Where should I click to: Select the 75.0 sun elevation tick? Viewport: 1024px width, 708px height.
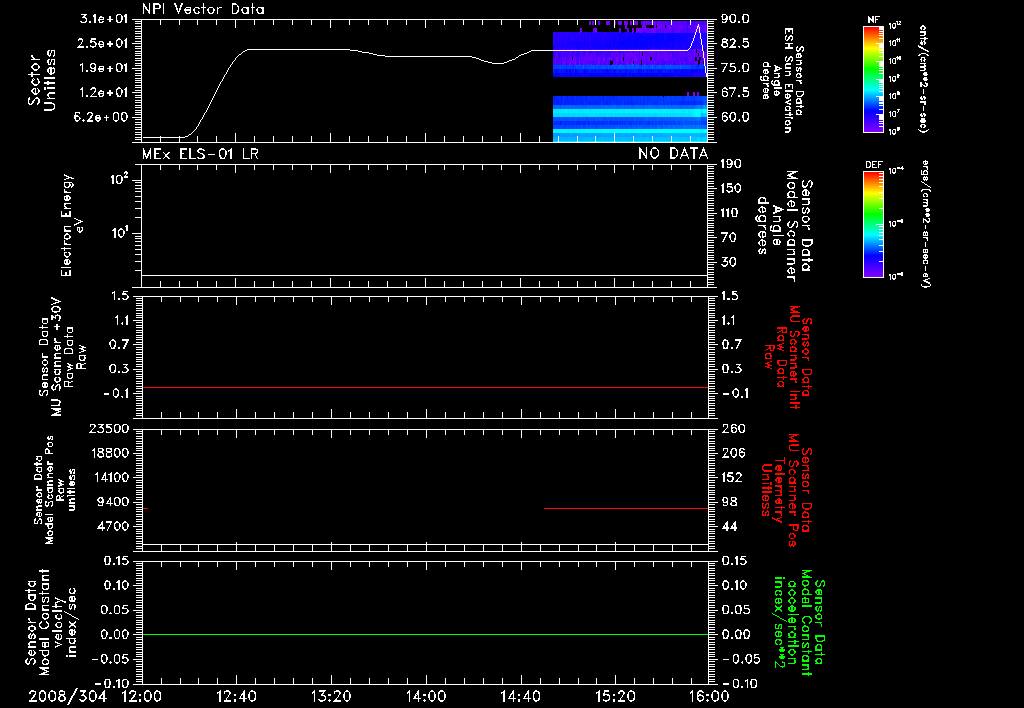tap(735, 68)
